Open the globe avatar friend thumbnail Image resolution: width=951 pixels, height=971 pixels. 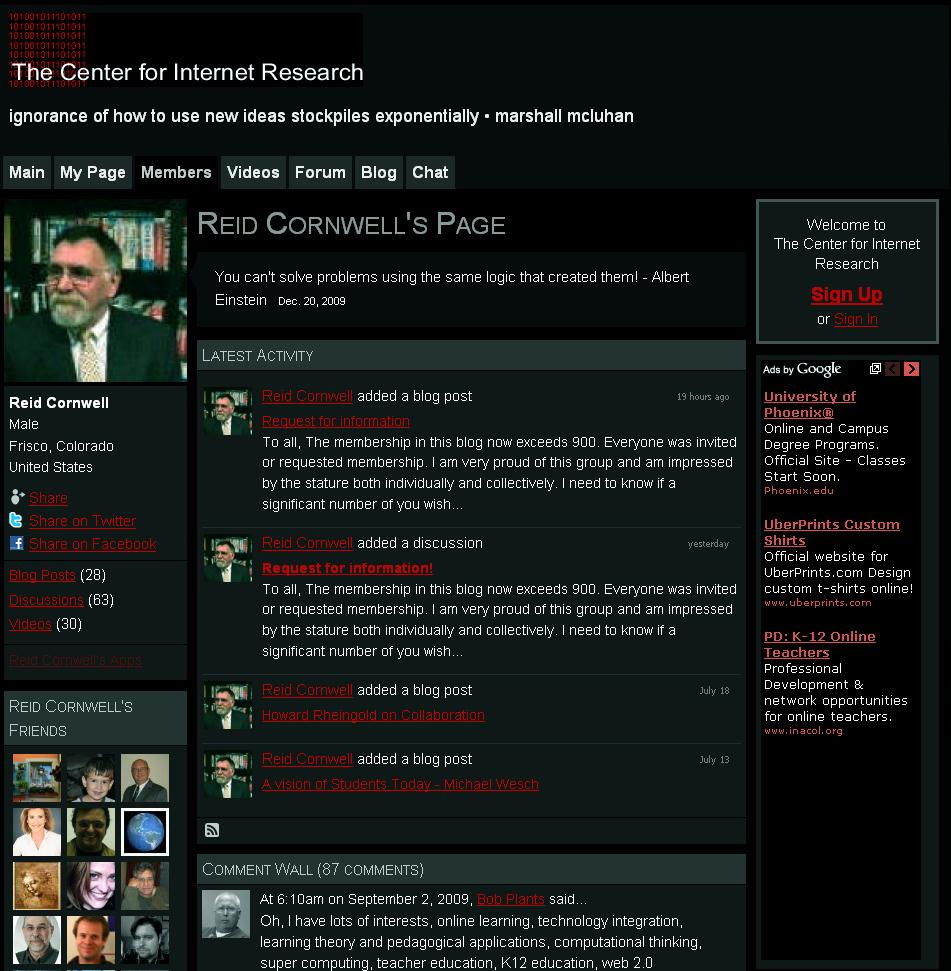[144, 832]
